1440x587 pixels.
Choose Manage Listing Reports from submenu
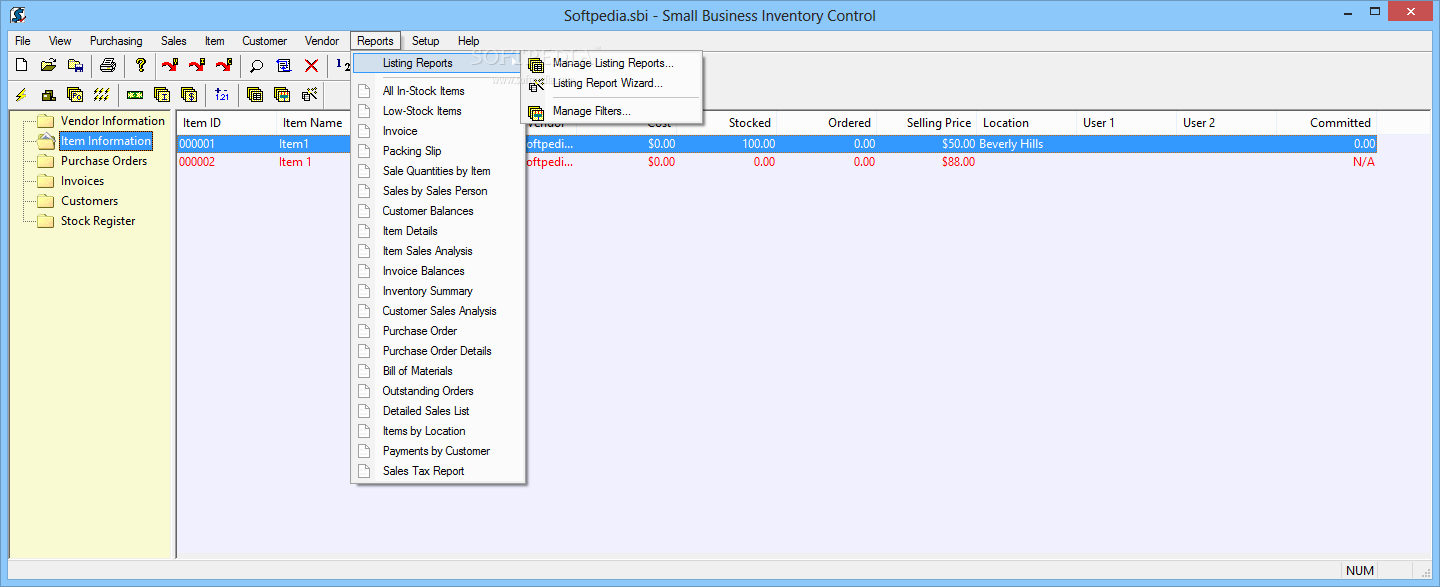pyautogui.click(x=612, y=63)
